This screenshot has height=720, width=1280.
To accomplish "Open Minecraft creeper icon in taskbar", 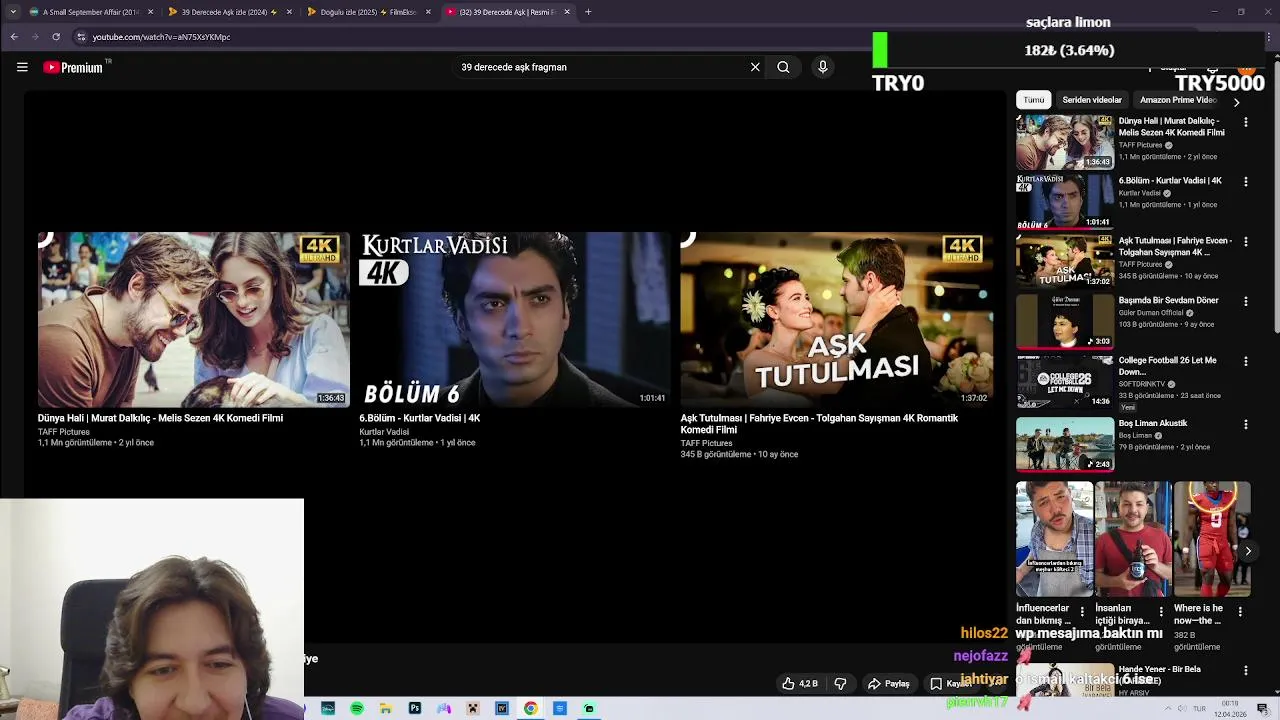I will 473,708.
